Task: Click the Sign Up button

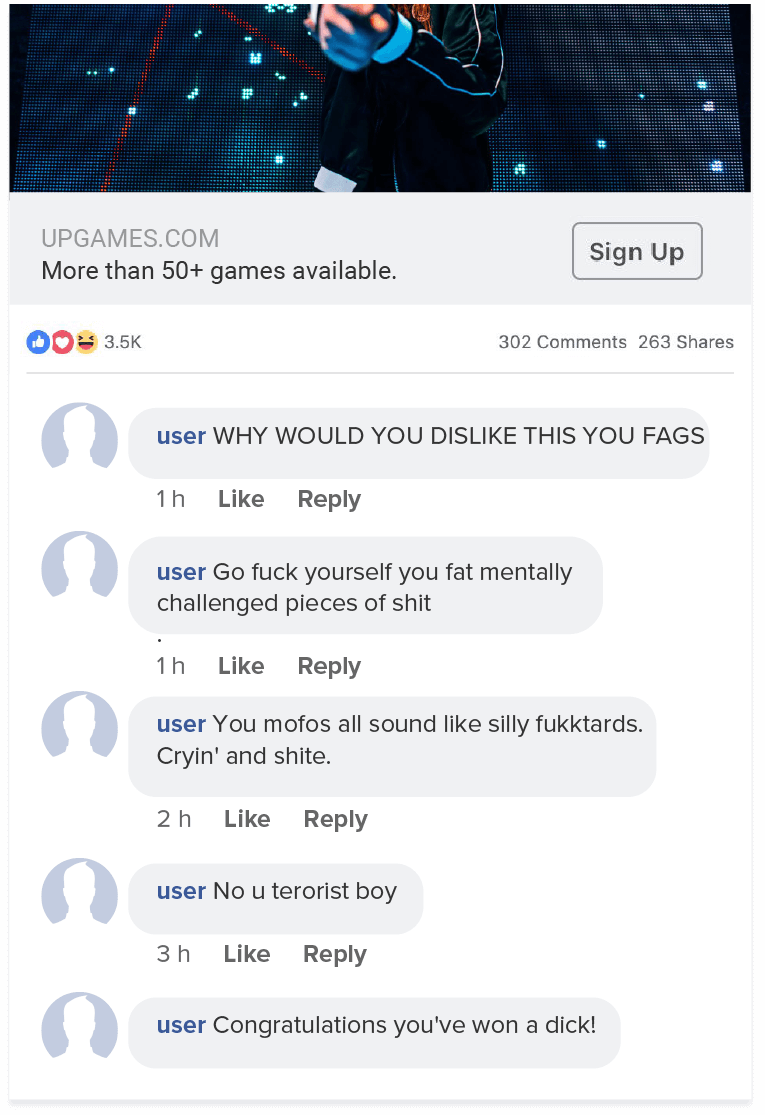Action: (637, 251)
